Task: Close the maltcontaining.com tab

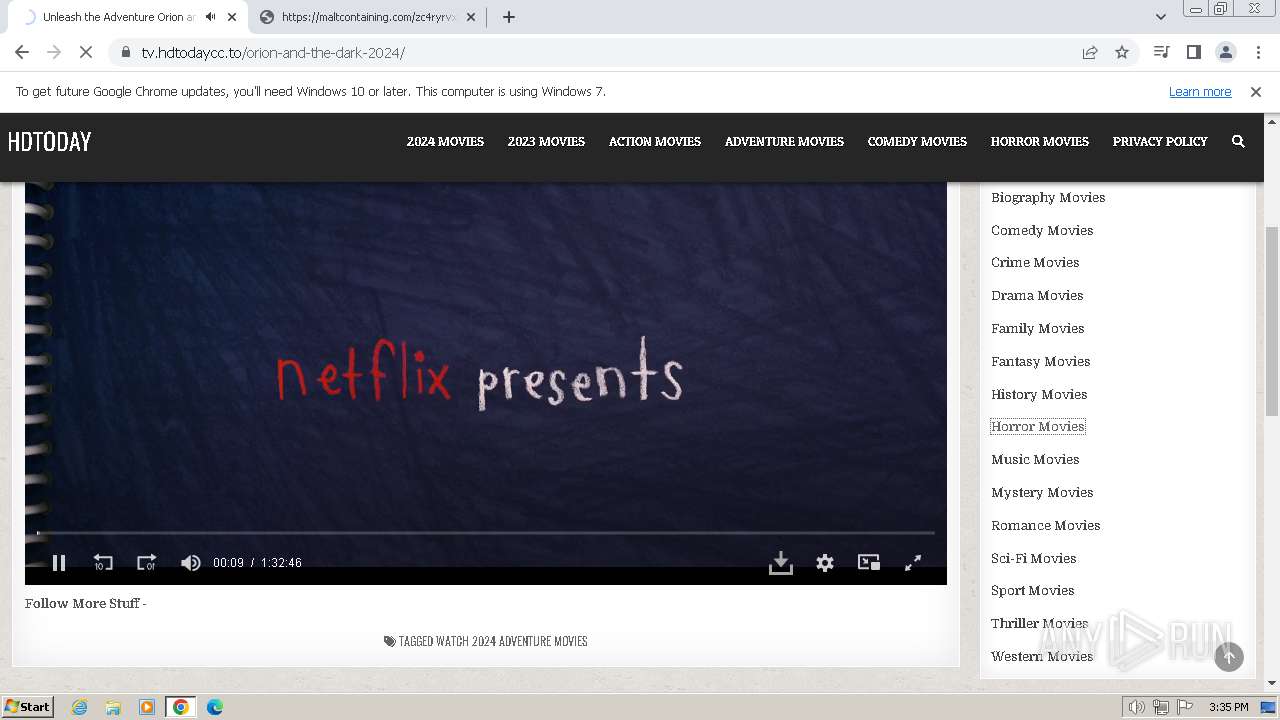Action: pyautogui.click(x=471, y=17)
